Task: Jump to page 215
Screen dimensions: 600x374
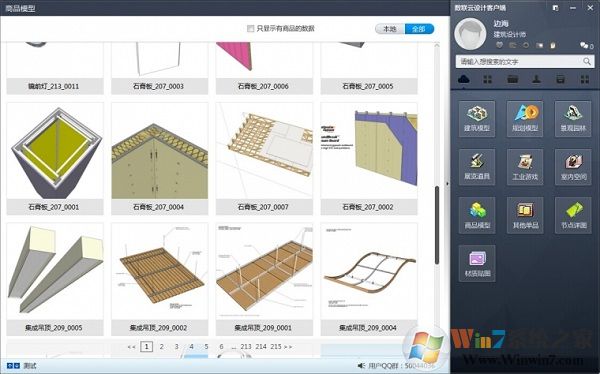Action: click(x=276, y=347)
